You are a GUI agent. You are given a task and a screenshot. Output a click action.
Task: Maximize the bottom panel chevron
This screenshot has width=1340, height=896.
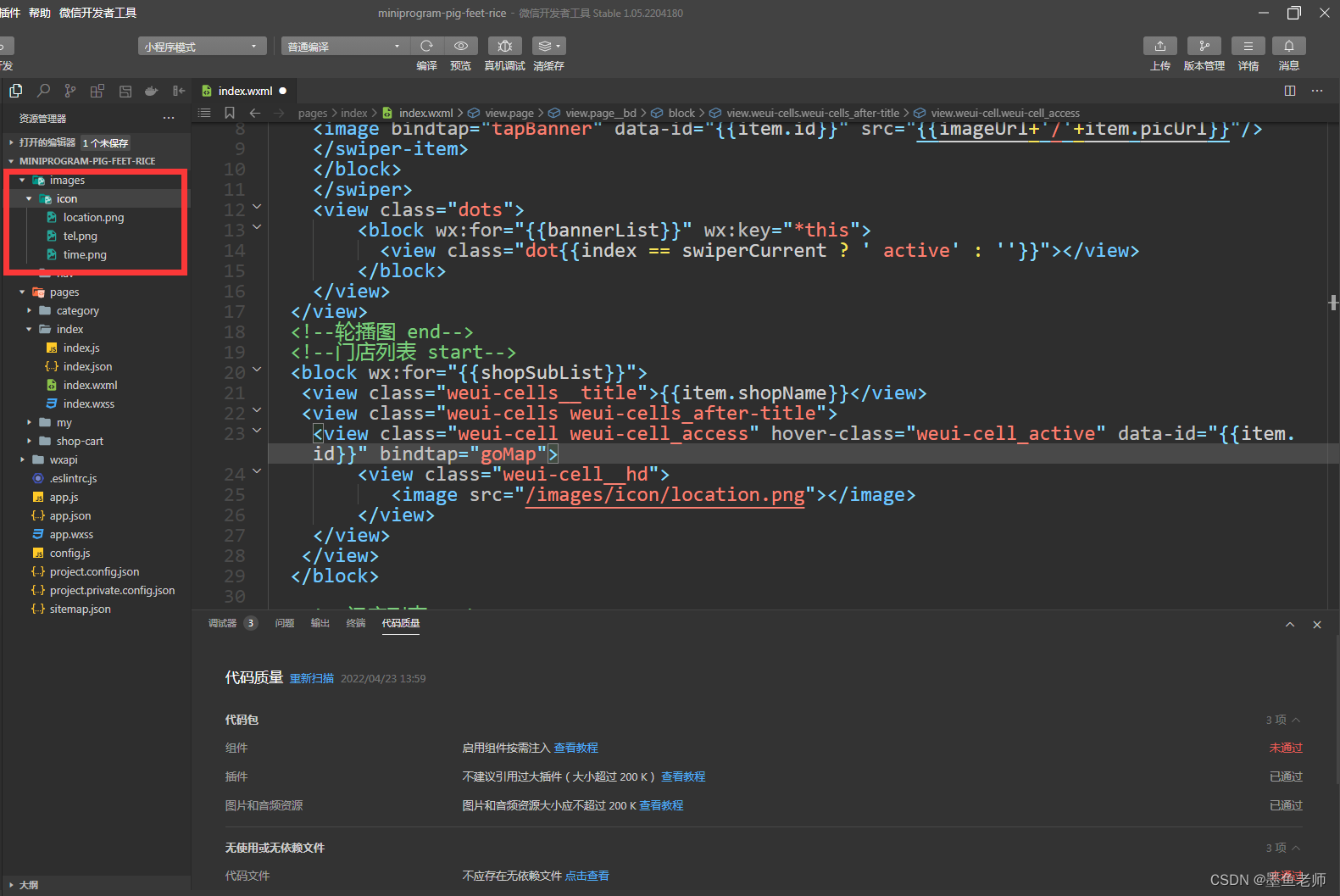(x=1290, y=625)
